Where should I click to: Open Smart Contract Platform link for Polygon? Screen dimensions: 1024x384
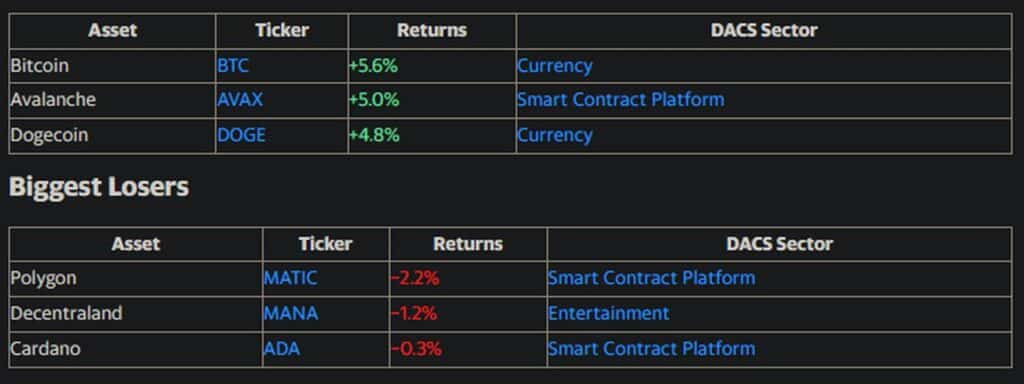(x=651, y=278)
